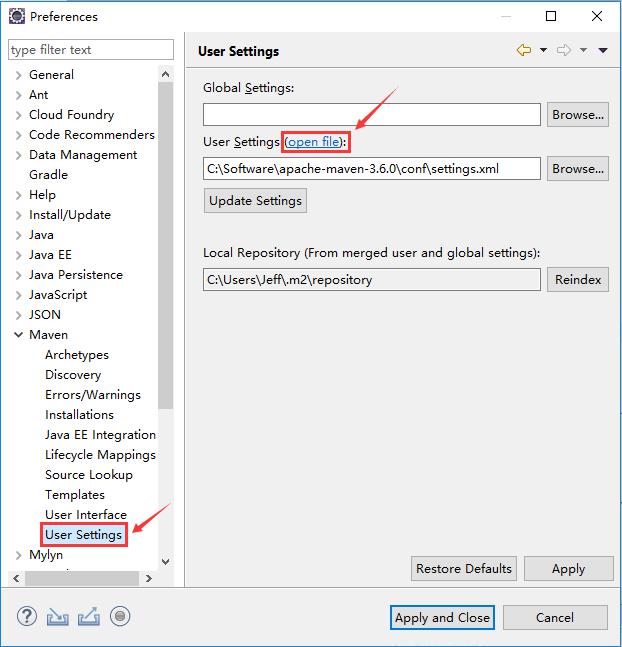Click the import preferences icon
622x647 pixels.
tap(57, 616)
